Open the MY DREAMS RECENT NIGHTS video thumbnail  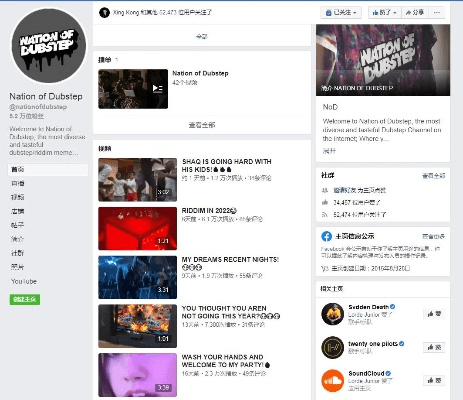(137, 277)
